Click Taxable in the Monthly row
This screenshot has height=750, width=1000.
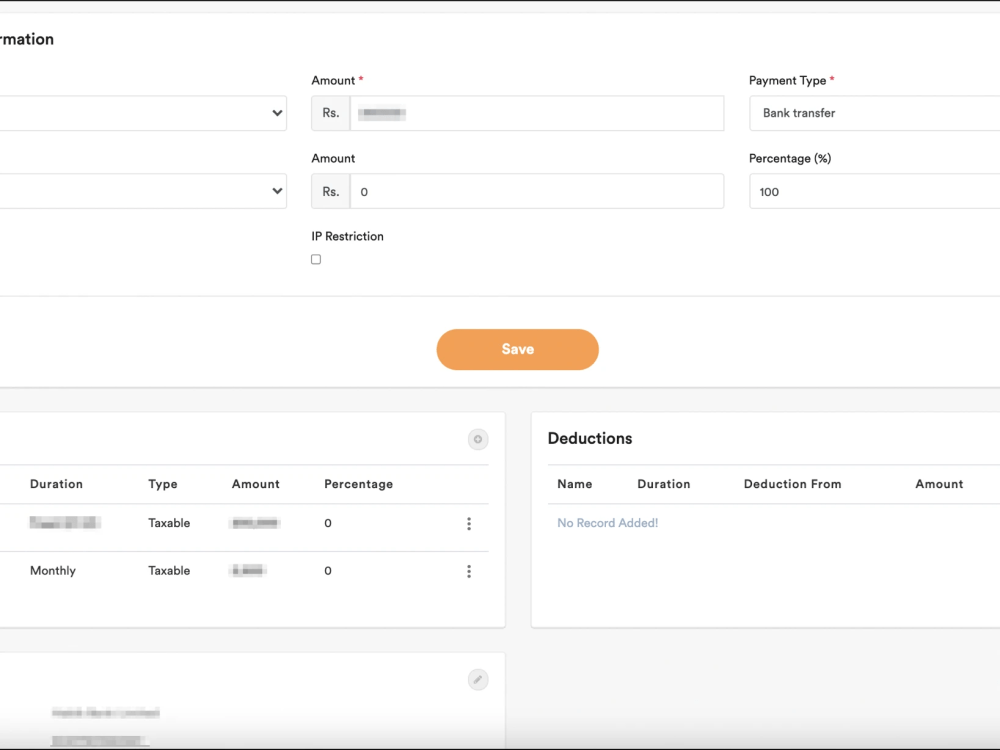point(169,571)
